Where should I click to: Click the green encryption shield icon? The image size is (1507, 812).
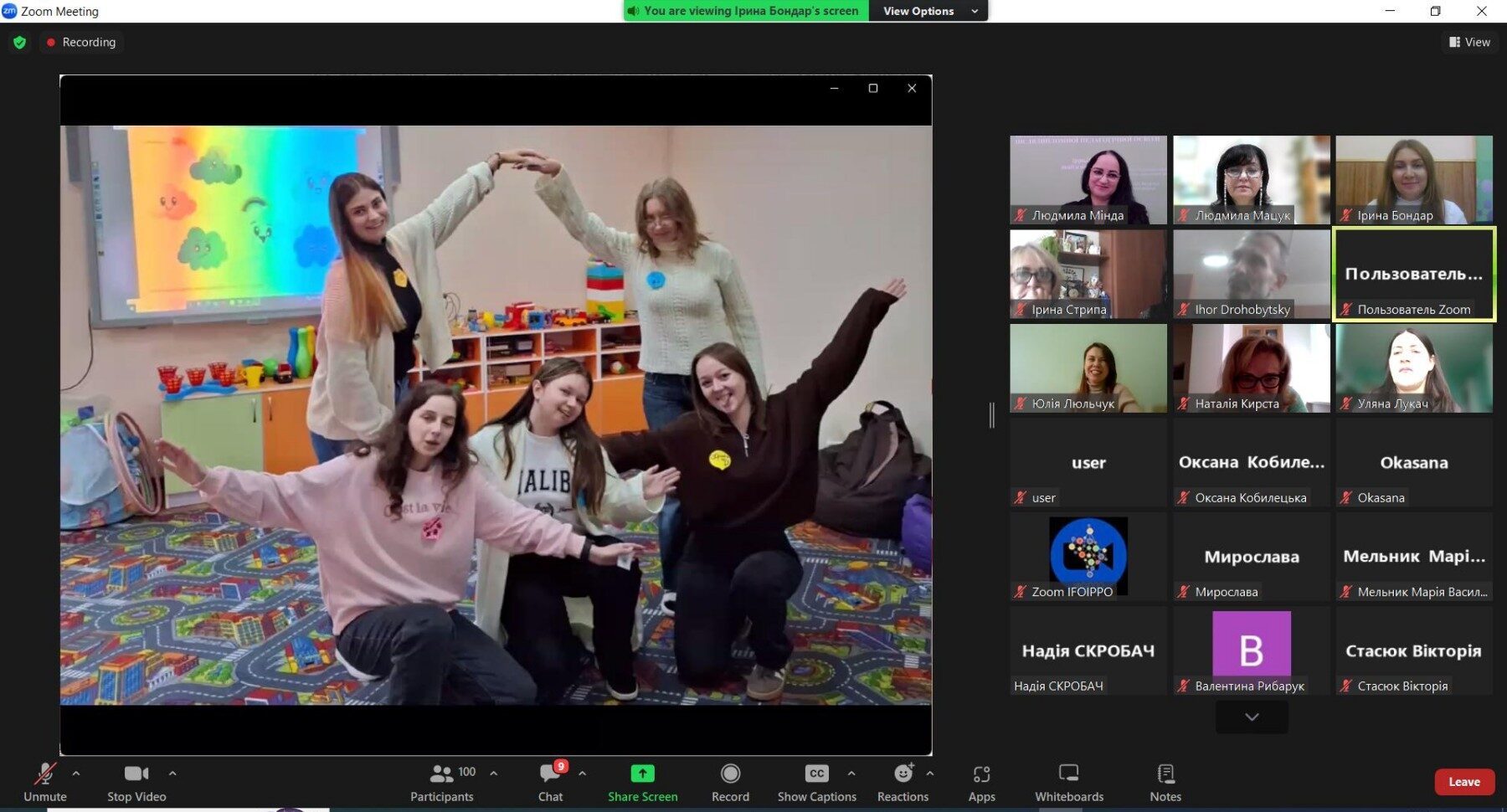pos(20,43)
